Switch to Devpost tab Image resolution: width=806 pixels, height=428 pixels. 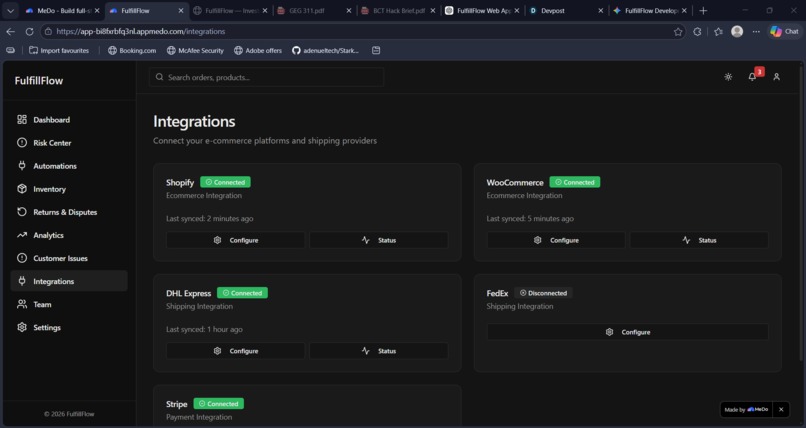click(x=565, y=10)
